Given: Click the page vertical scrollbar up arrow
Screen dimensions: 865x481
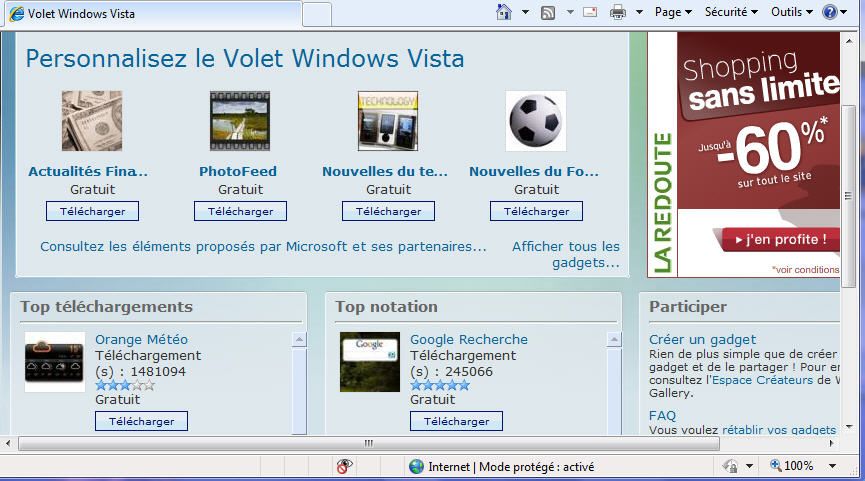Looking at the screenshot, I should point(848,41).
